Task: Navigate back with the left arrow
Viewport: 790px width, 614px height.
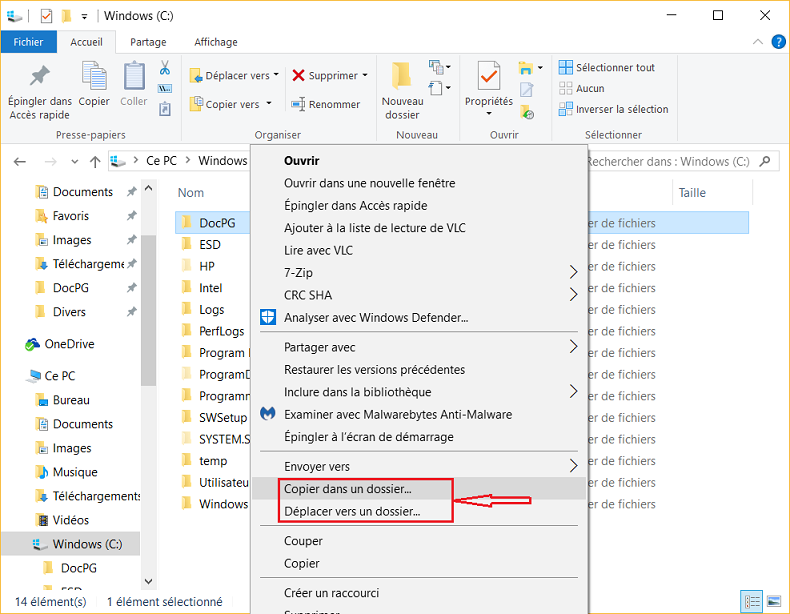Action: pos(20,162)
